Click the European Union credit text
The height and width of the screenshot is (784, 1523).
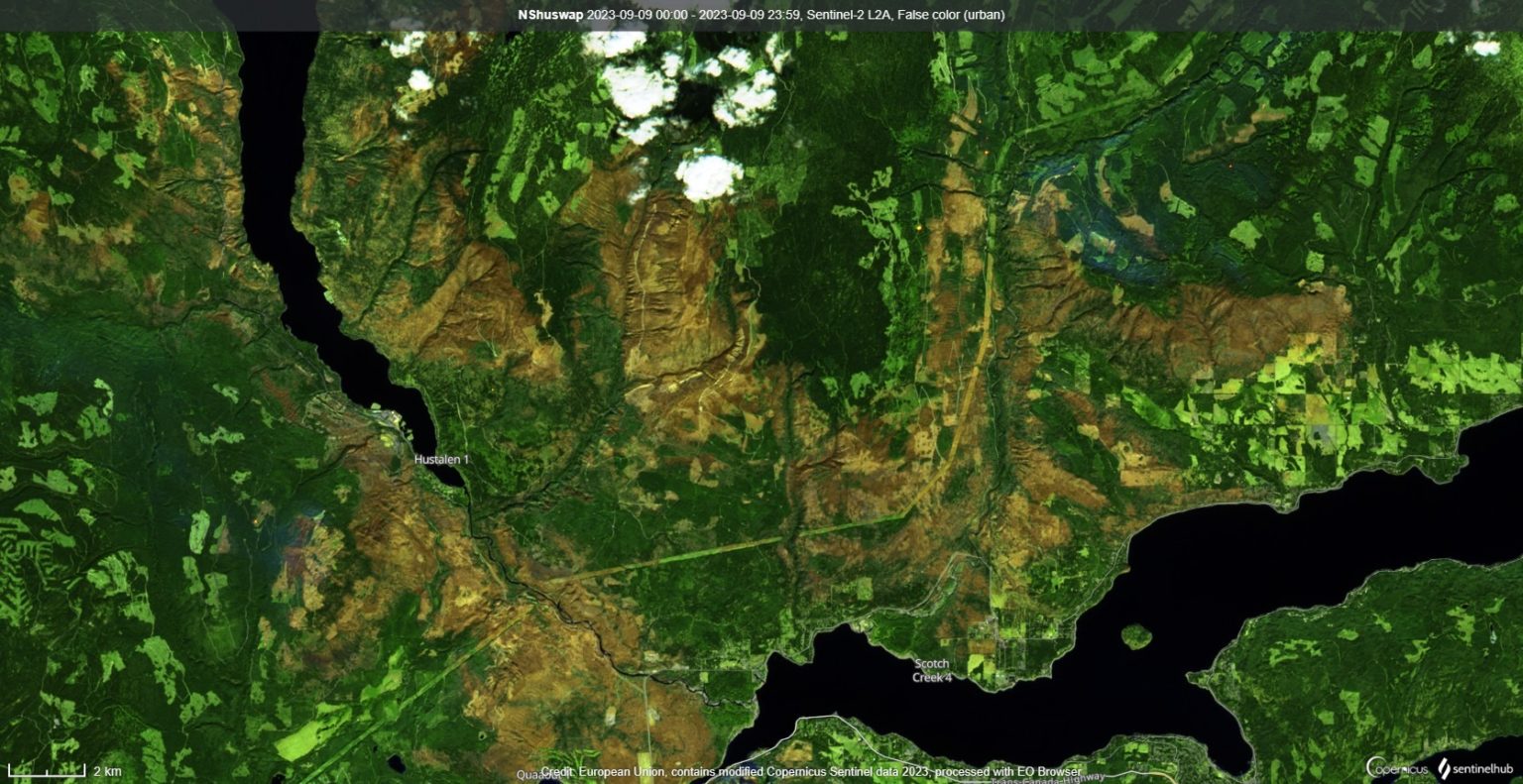pyautogui.click(x=605, y=771)
